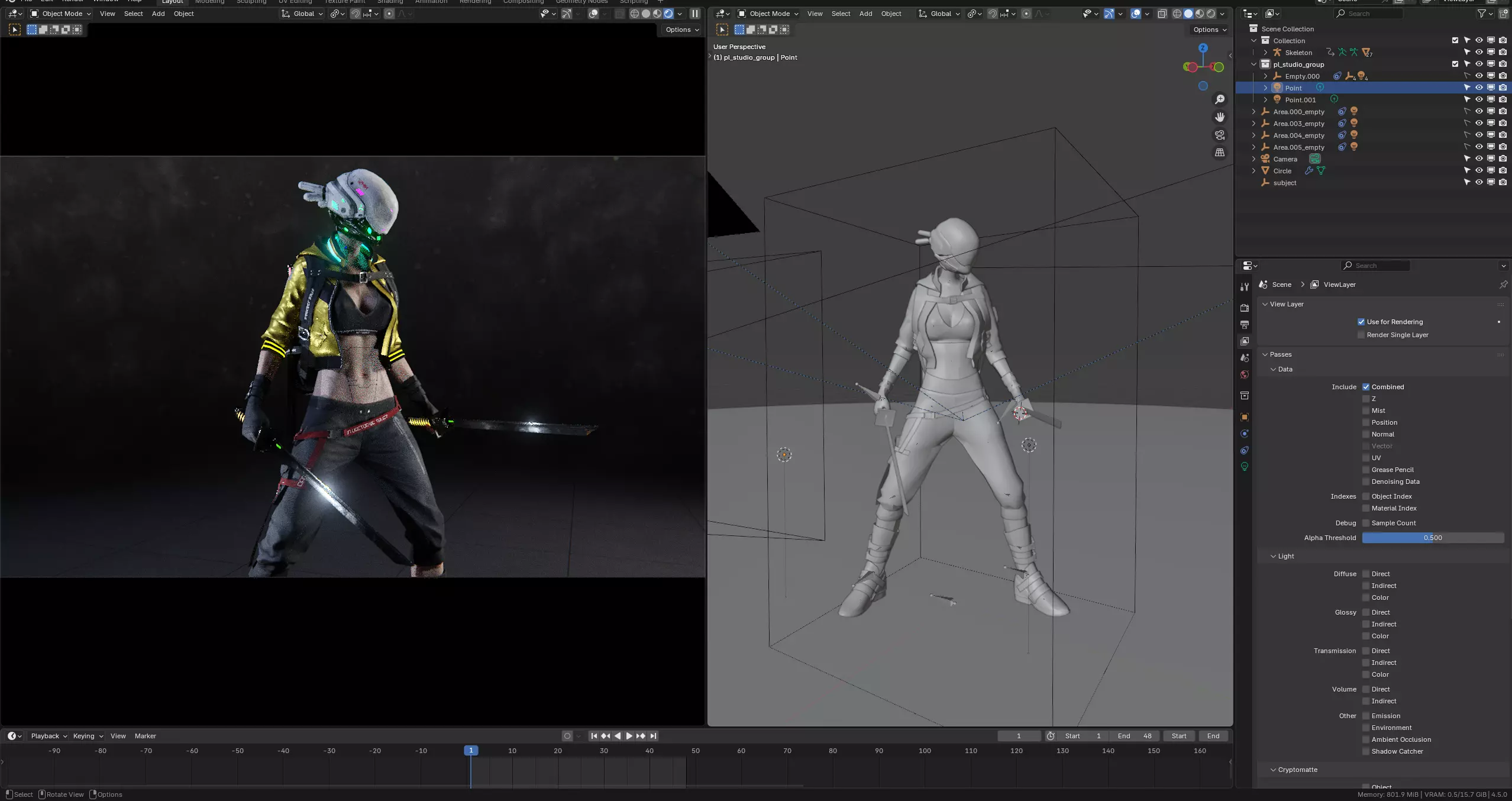Image resolution: width=1512 pixels, height=801 pixels.
Task: Open the Keying menu in timeline
Action: pos(88,736)
